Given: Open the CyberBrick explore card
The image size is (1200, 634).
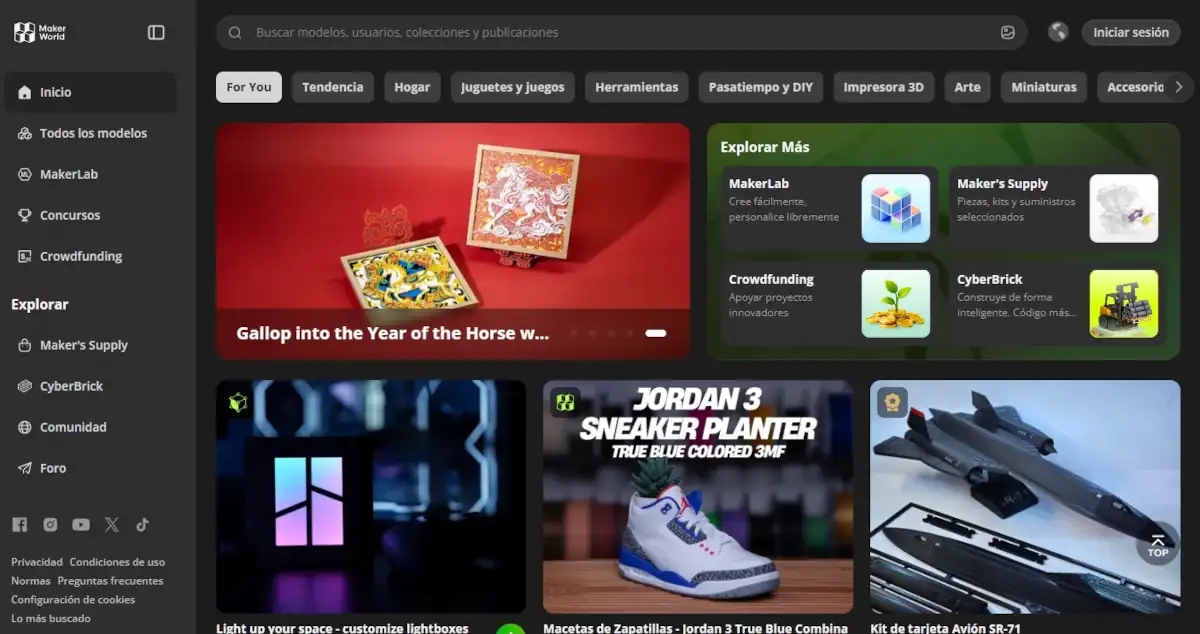Looking at the screenshot, I should click(x=1058, y=303).
